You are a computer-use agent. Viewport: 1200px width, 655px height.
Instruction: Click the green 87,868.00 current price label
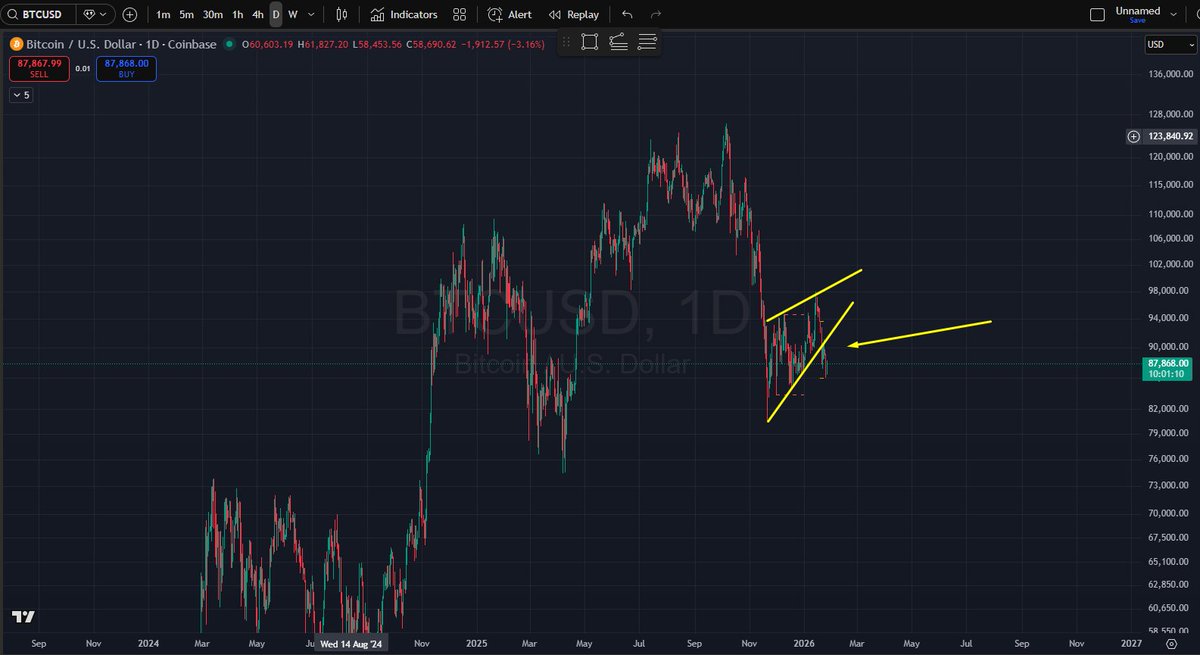(1167, 368)
